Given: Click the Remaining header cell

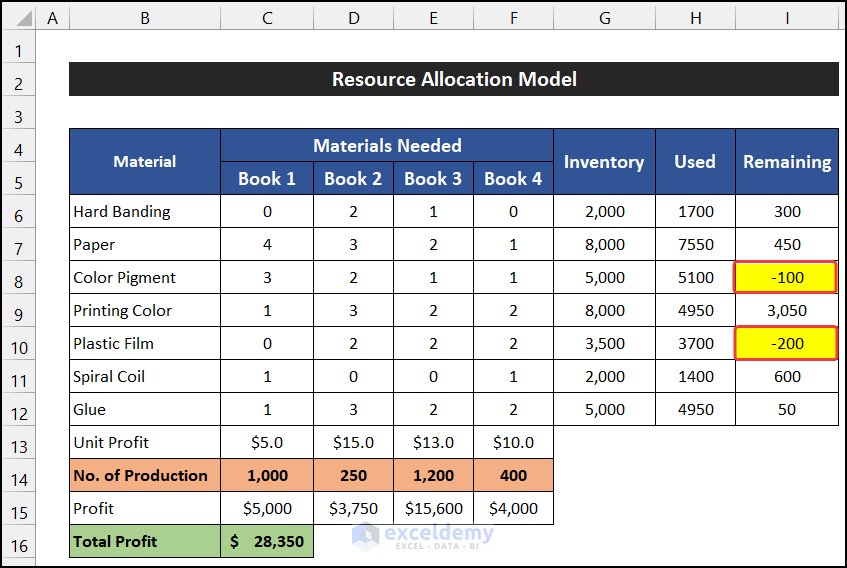Looking at the screenshot, I should coord(787,161).
